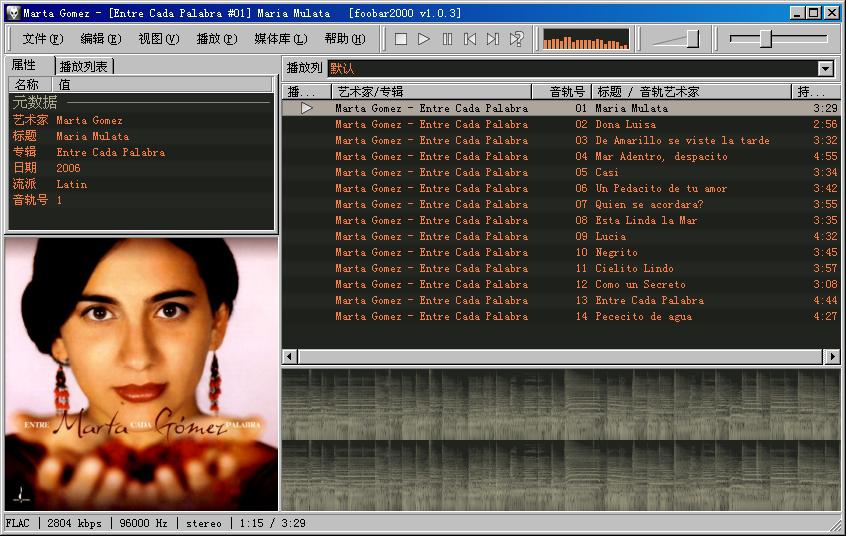The width and height of the screenshot is (846, 536).
Task: Open the 媒体库 (Library) menu
Action: point(281,39)
